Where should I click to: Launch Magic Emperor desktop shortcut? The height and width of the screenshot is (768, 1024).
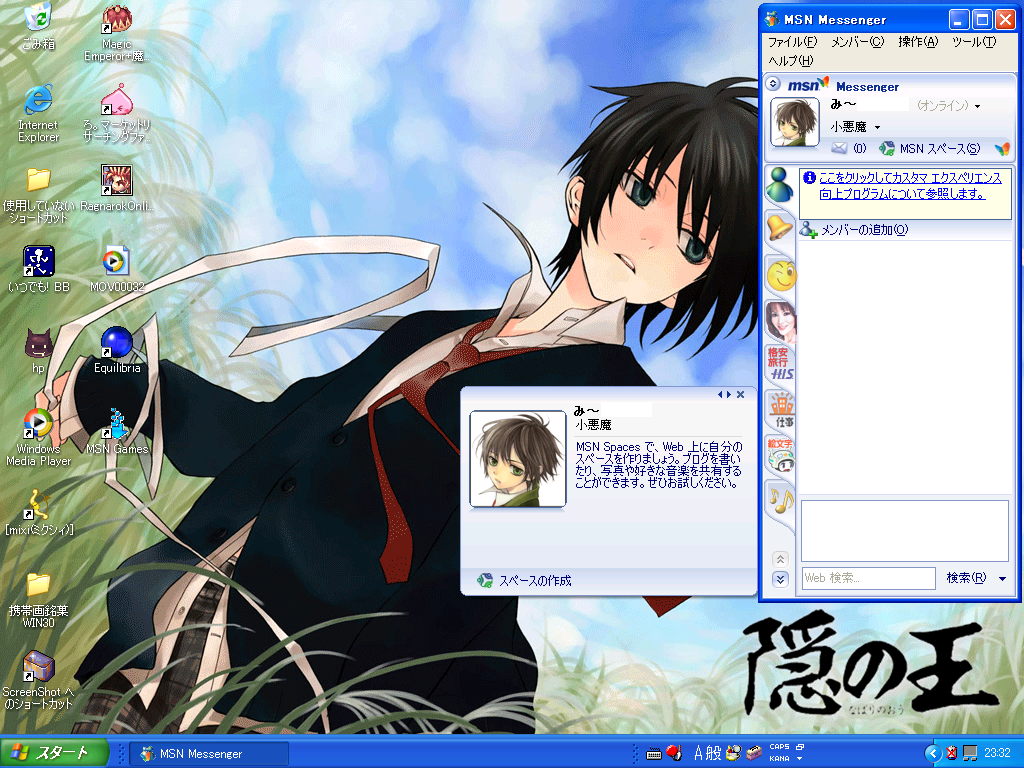(x=117, y=20)
